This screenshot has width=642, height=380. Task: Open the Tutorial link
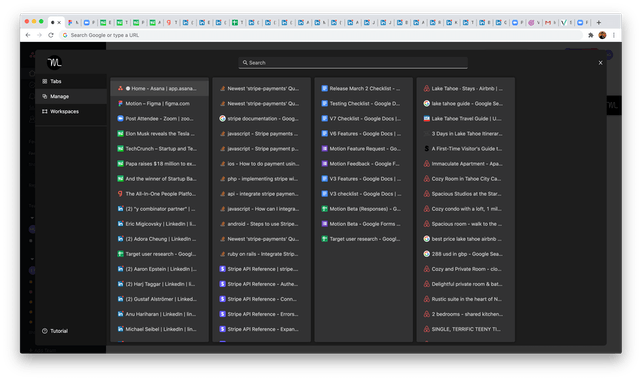click(x=55, y=331)
